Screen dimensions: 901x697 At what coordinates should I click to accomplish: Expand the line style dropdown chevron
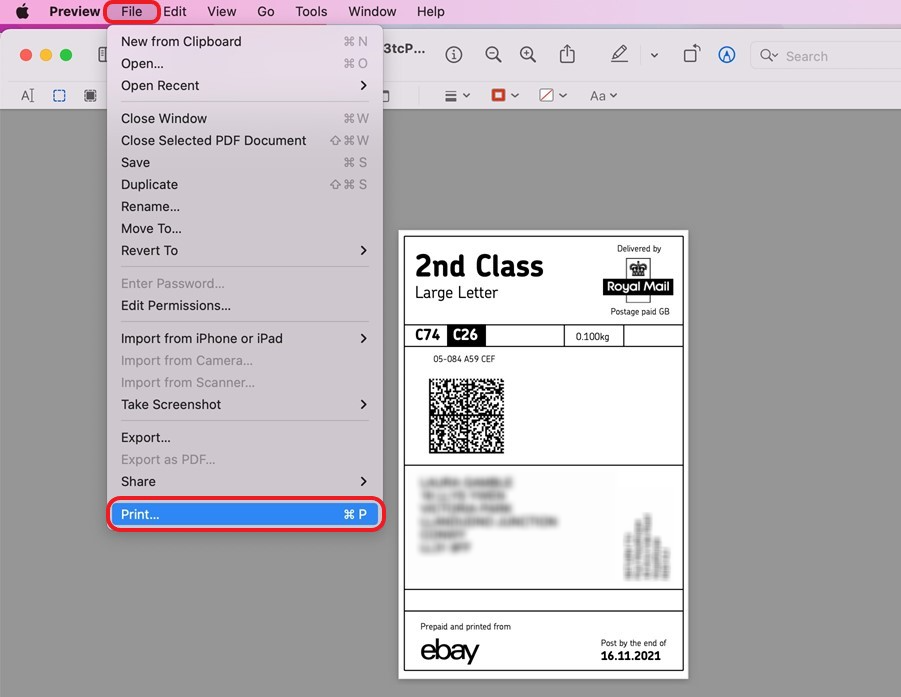(x=467, y=95)
